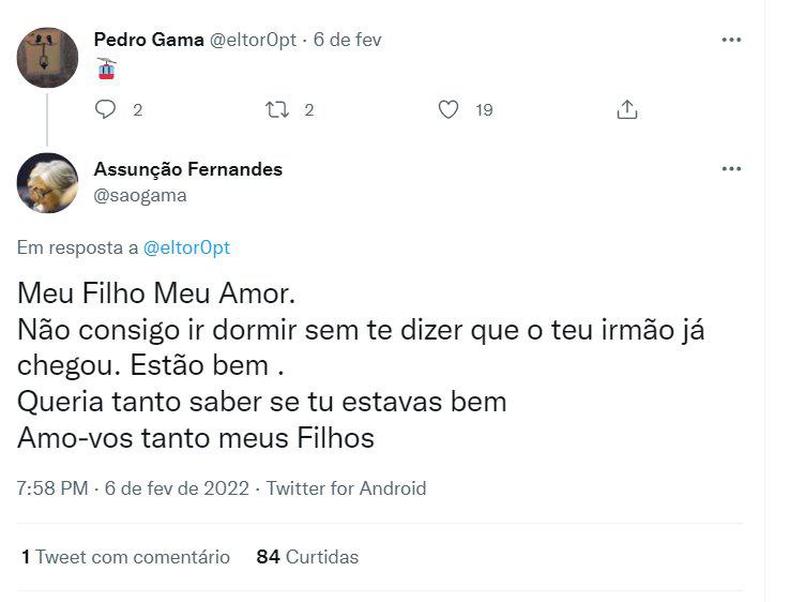
Task: View "1 Tweet com comentário"
Action: click(125, 557)
